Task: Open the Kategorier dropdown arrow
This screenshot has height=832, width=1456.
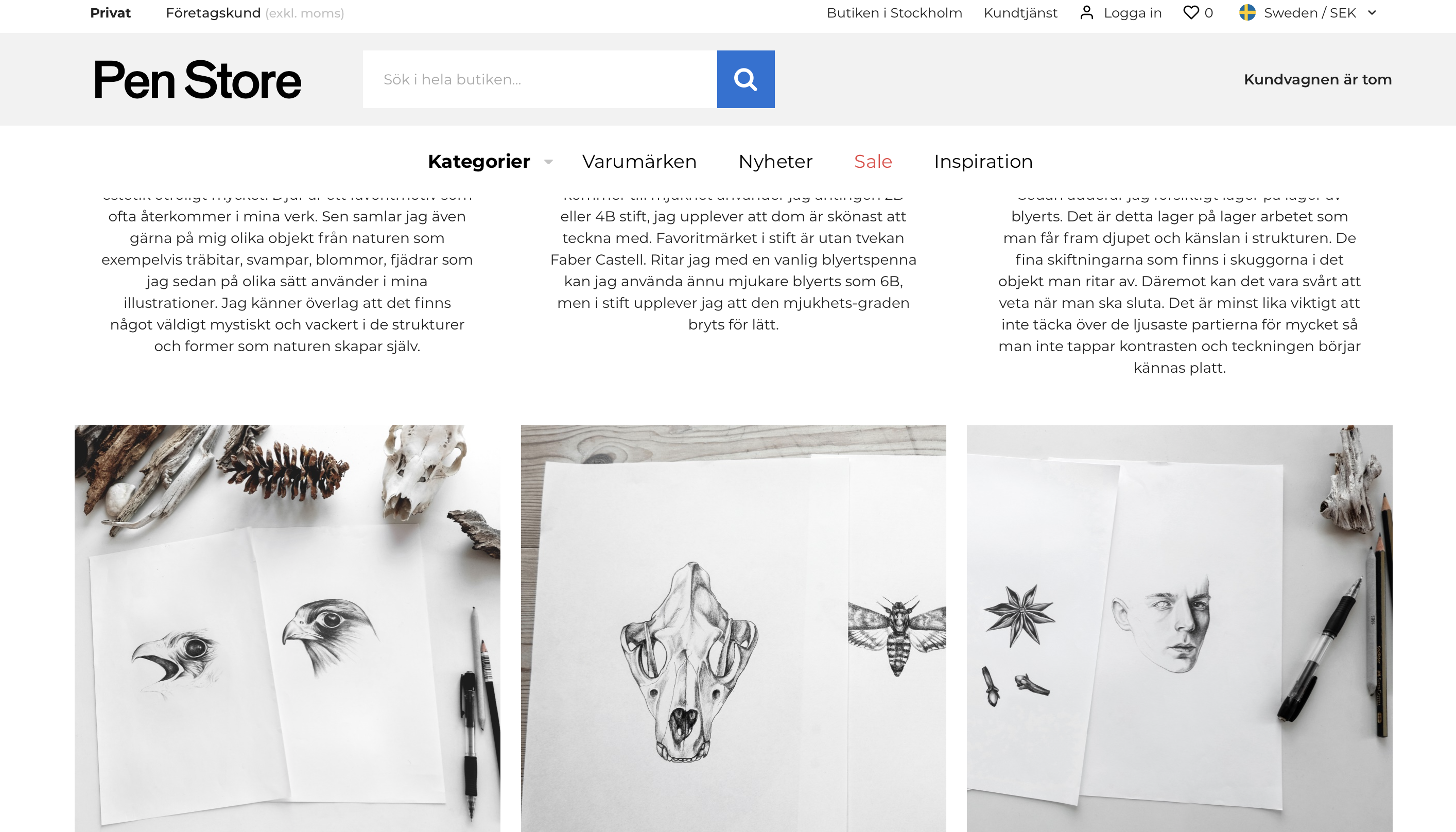Action: 548,162
